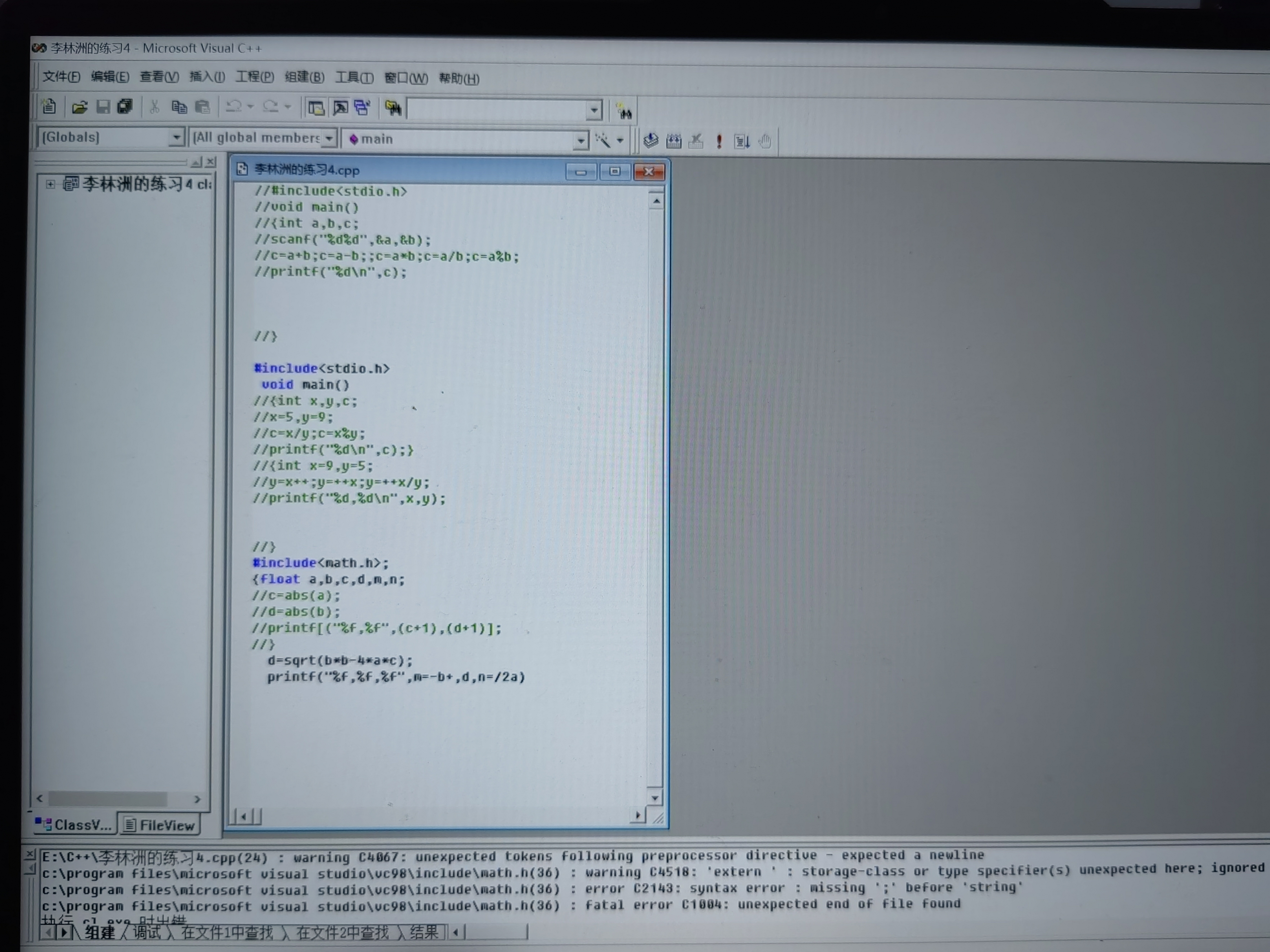Expand the 李林洲的练习4 classes tree node

click(x=51, y=184)
